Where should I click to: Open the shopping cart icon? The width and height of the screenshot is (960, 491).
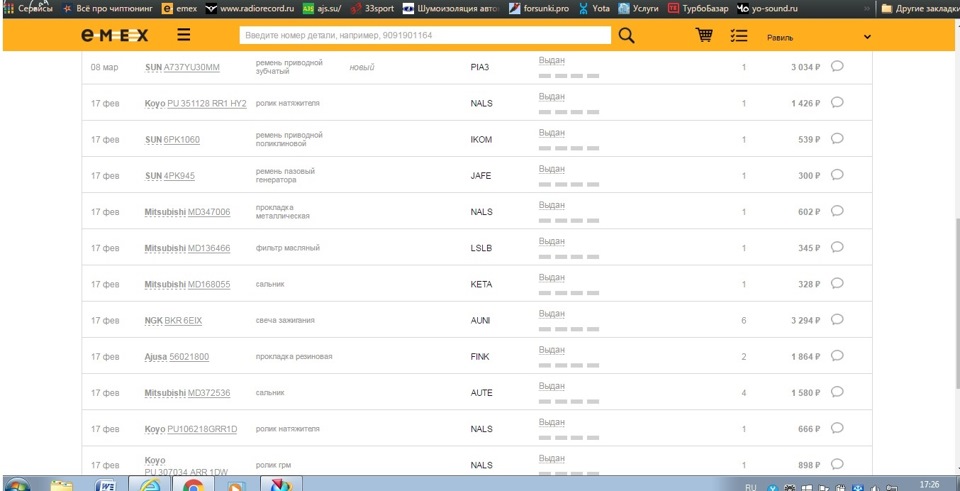pos(704,35)
